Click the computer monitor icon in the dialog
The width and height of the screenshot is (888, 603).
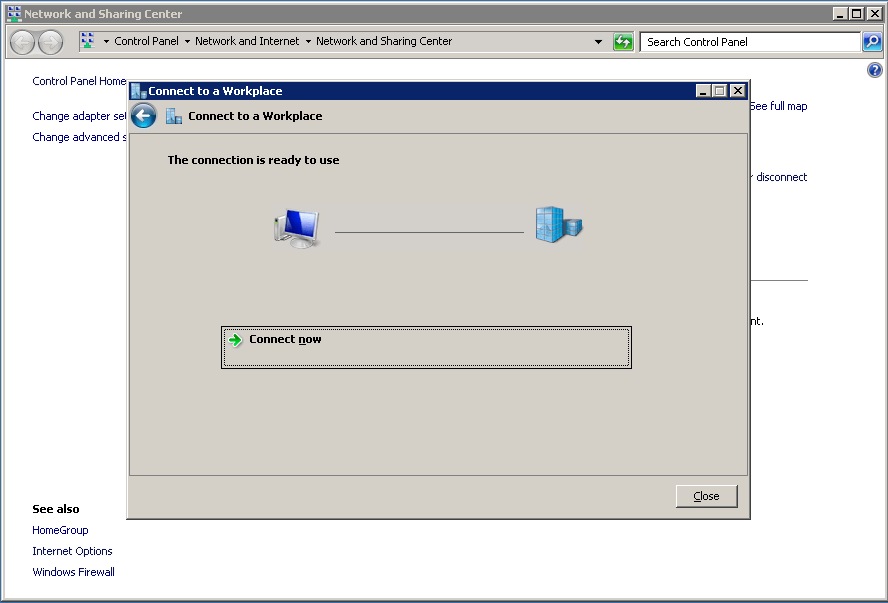pos(296,229)
